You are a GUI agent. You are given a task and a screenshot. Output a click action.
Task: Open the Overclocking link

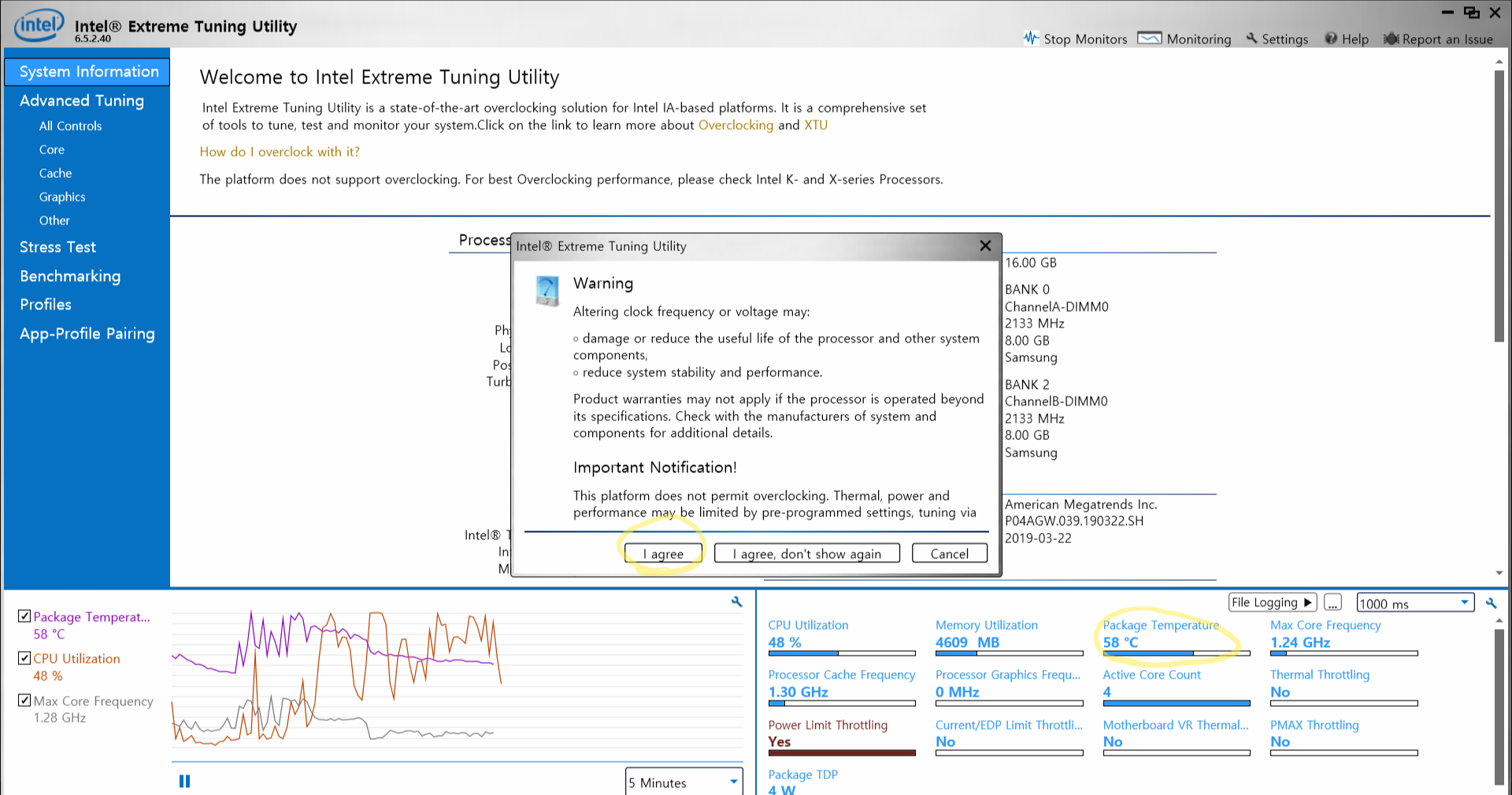click(736, 125)
